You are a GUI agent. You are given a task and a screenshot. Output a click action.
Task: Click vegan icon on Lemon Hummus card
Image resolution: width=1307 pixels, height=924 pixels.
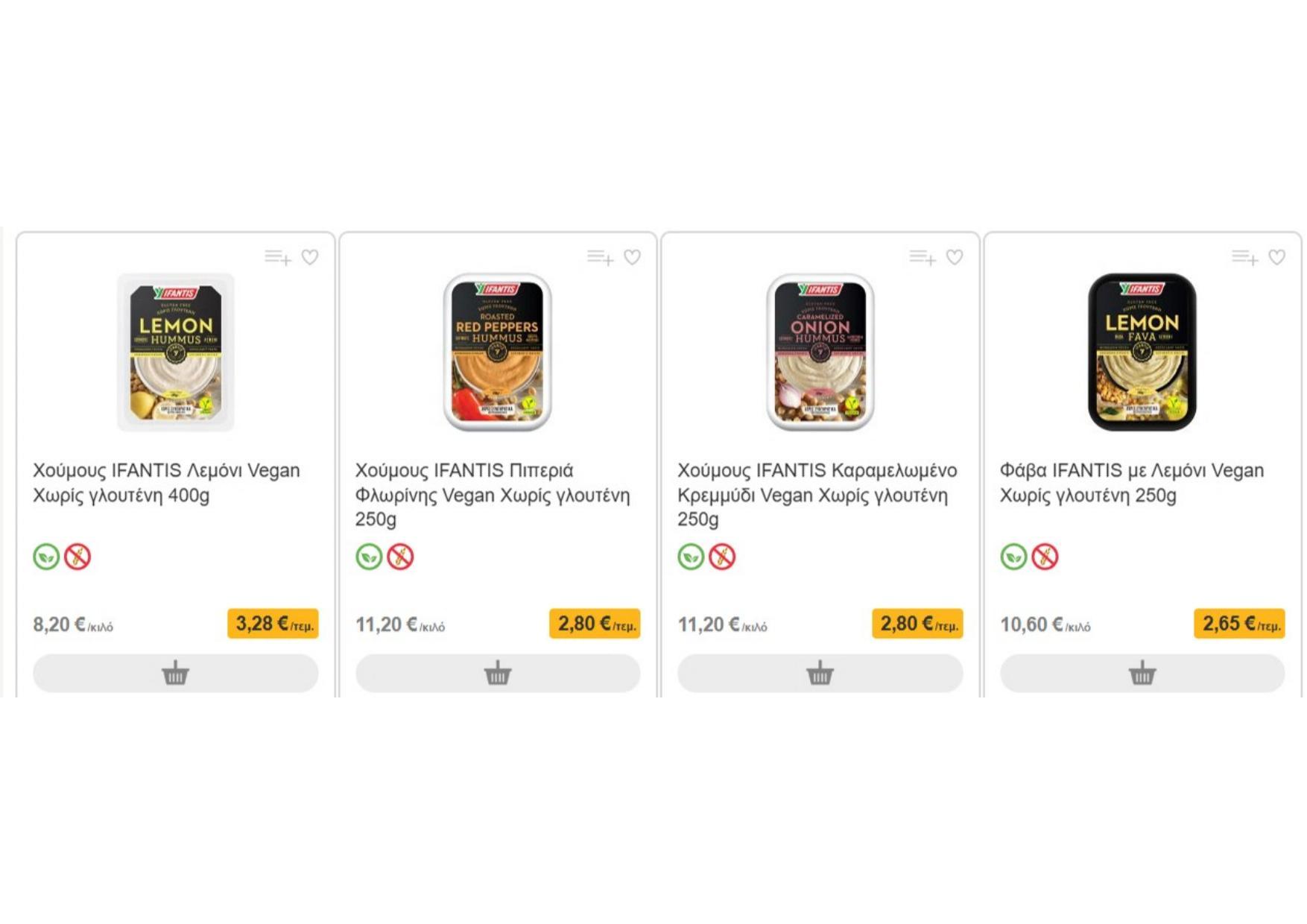(x=46, y=557)
